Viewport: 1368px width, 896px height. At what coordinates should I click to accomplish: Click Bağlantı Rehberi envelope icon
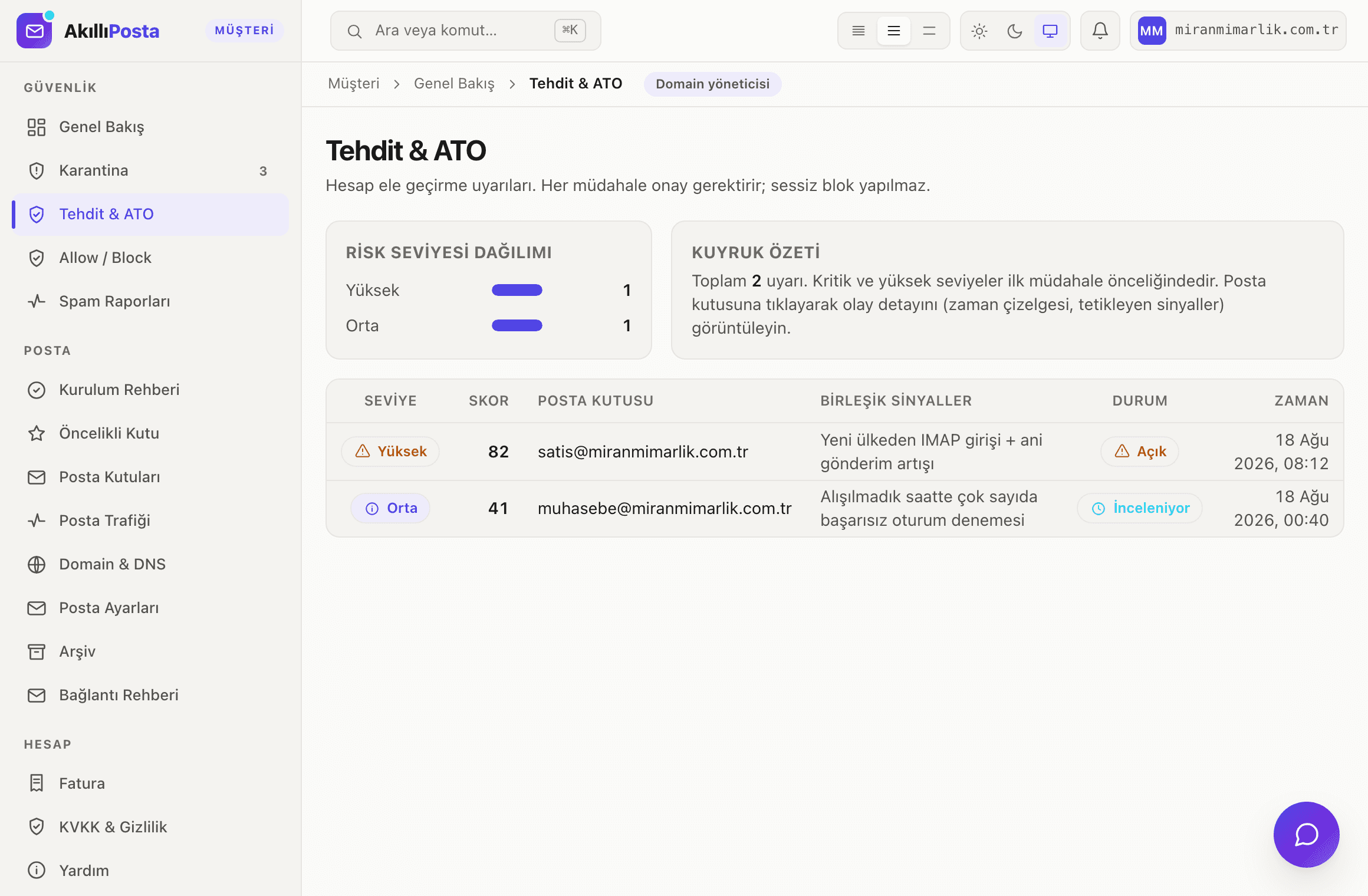[37, 695]
